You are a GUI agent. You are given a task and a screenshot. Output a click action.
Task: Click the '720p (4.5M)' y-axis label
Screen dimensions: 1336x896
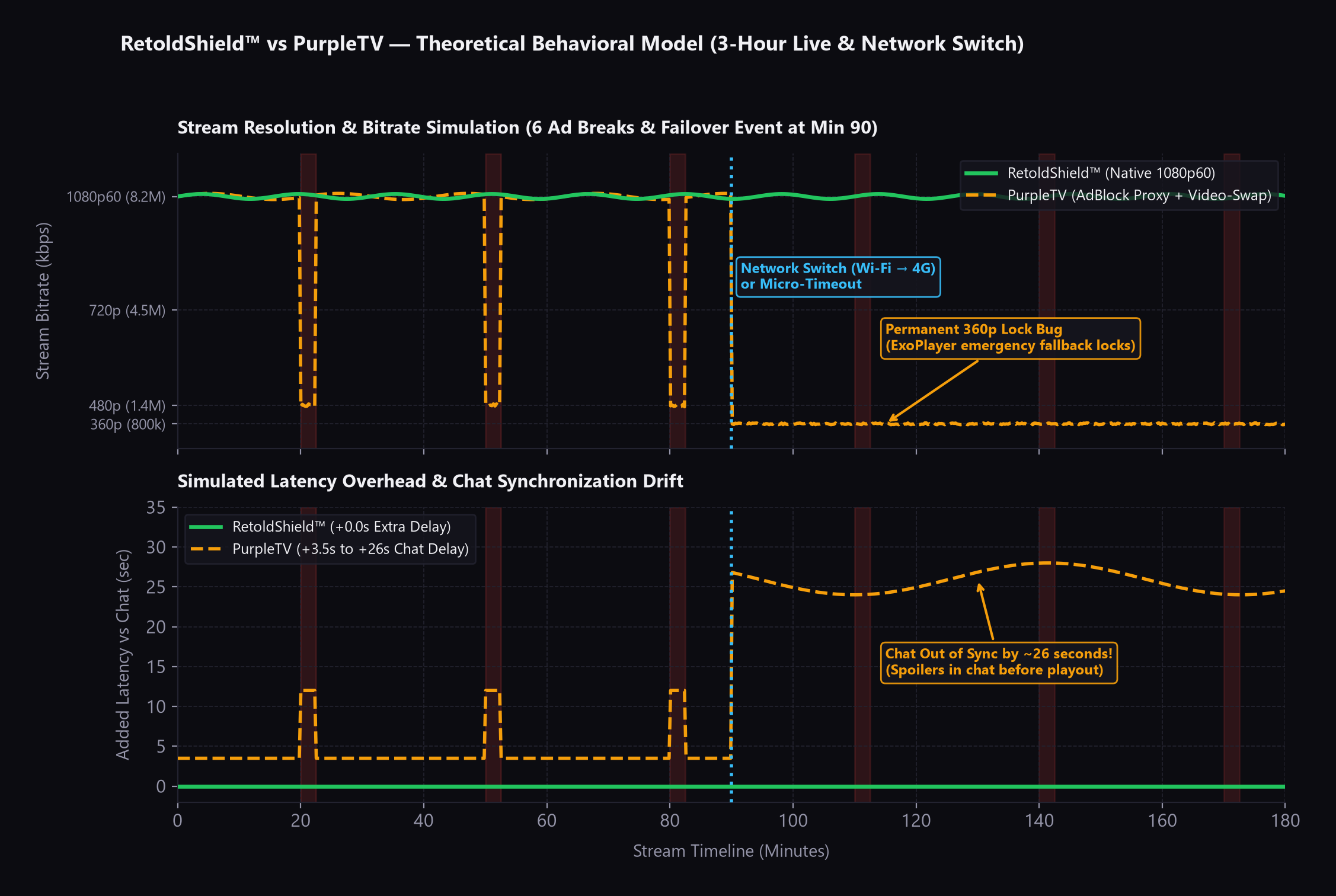[127, 311]
